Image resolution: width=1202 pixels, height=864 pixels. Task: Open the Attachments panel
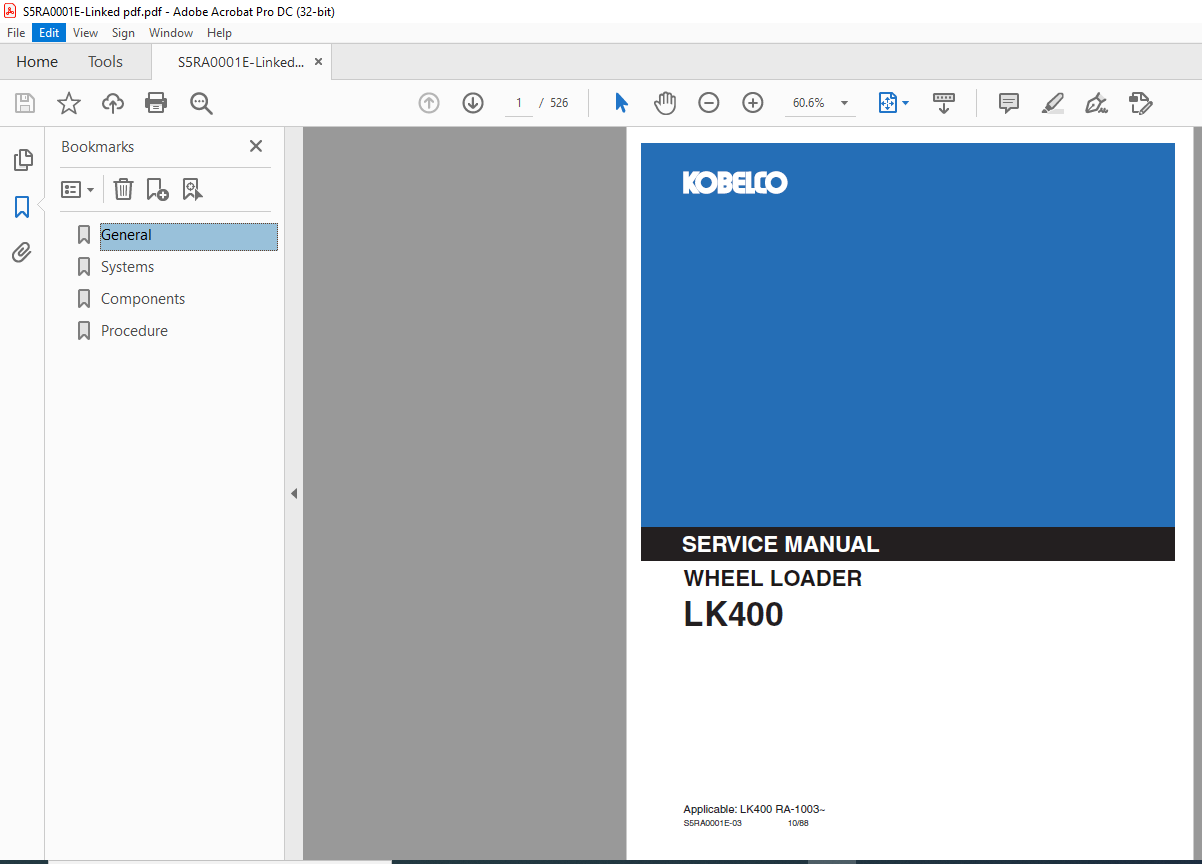tap(22, 252)
